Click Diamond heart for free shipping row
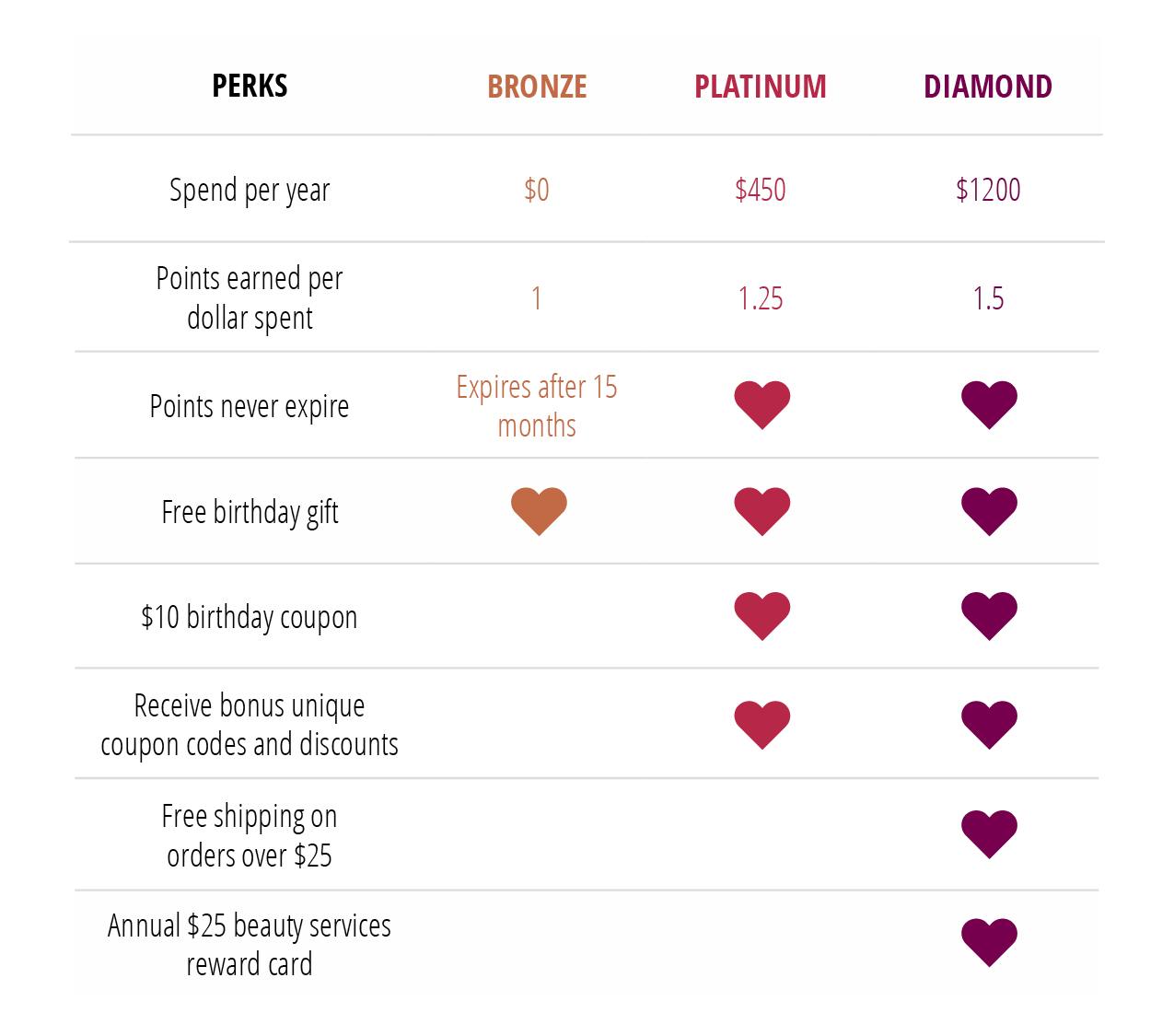Image resolution: width=1174 pixels, height=1036 pixels. tap(989, 833)
